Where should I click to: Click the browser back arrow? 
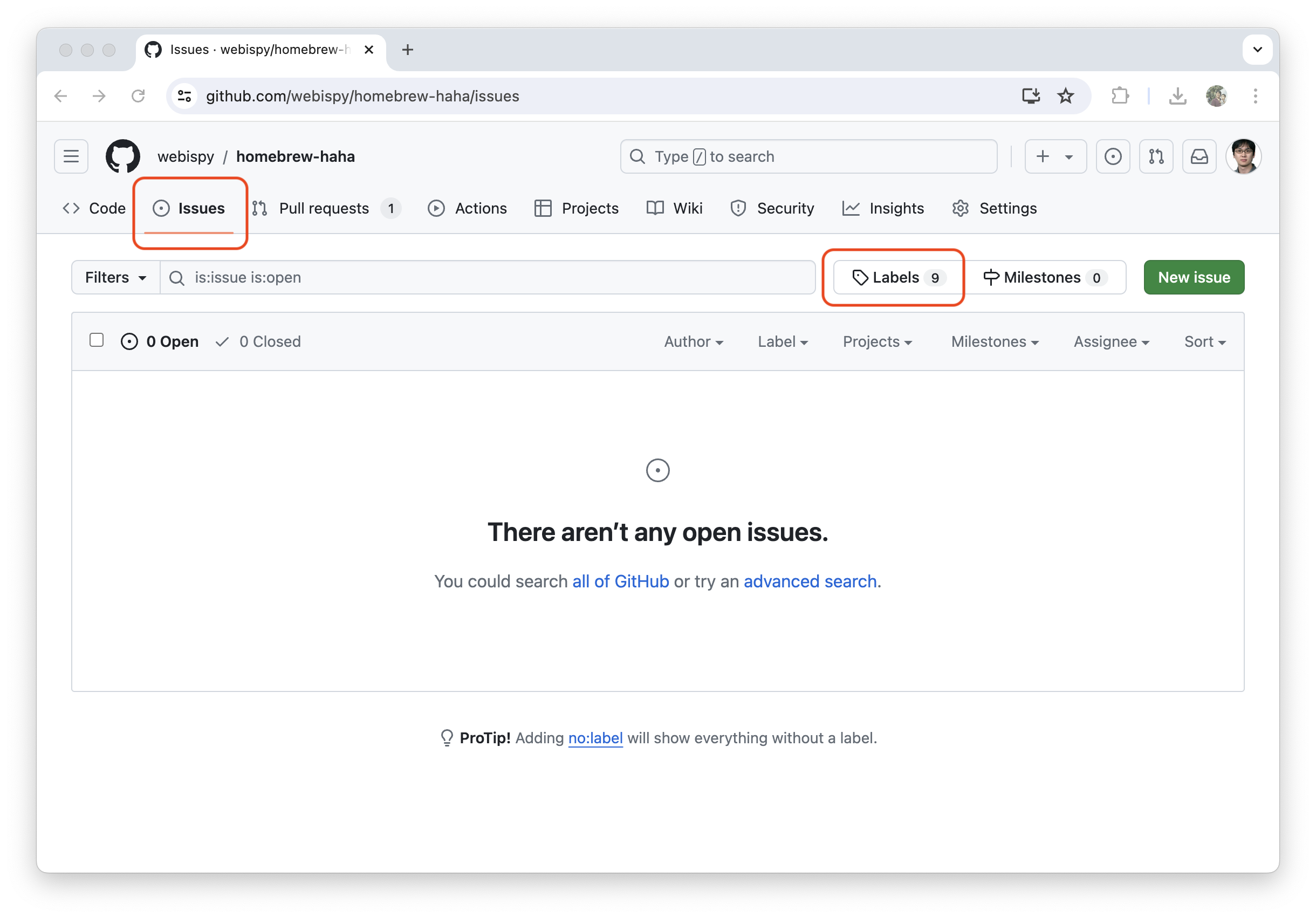[x=61, y=95]
